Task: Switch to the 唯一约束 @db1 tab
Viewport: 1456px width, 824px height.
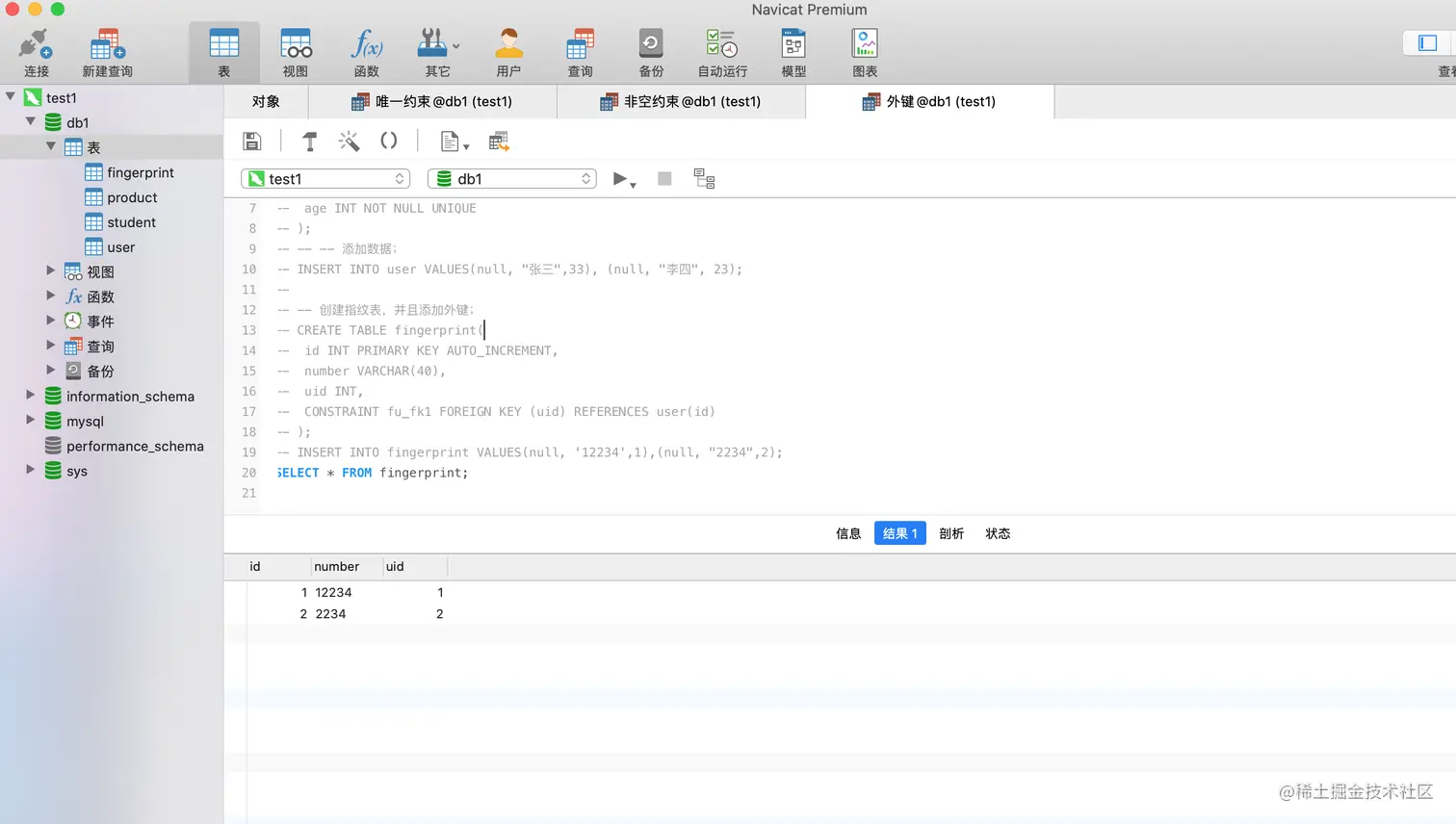Action: point(432,101)
